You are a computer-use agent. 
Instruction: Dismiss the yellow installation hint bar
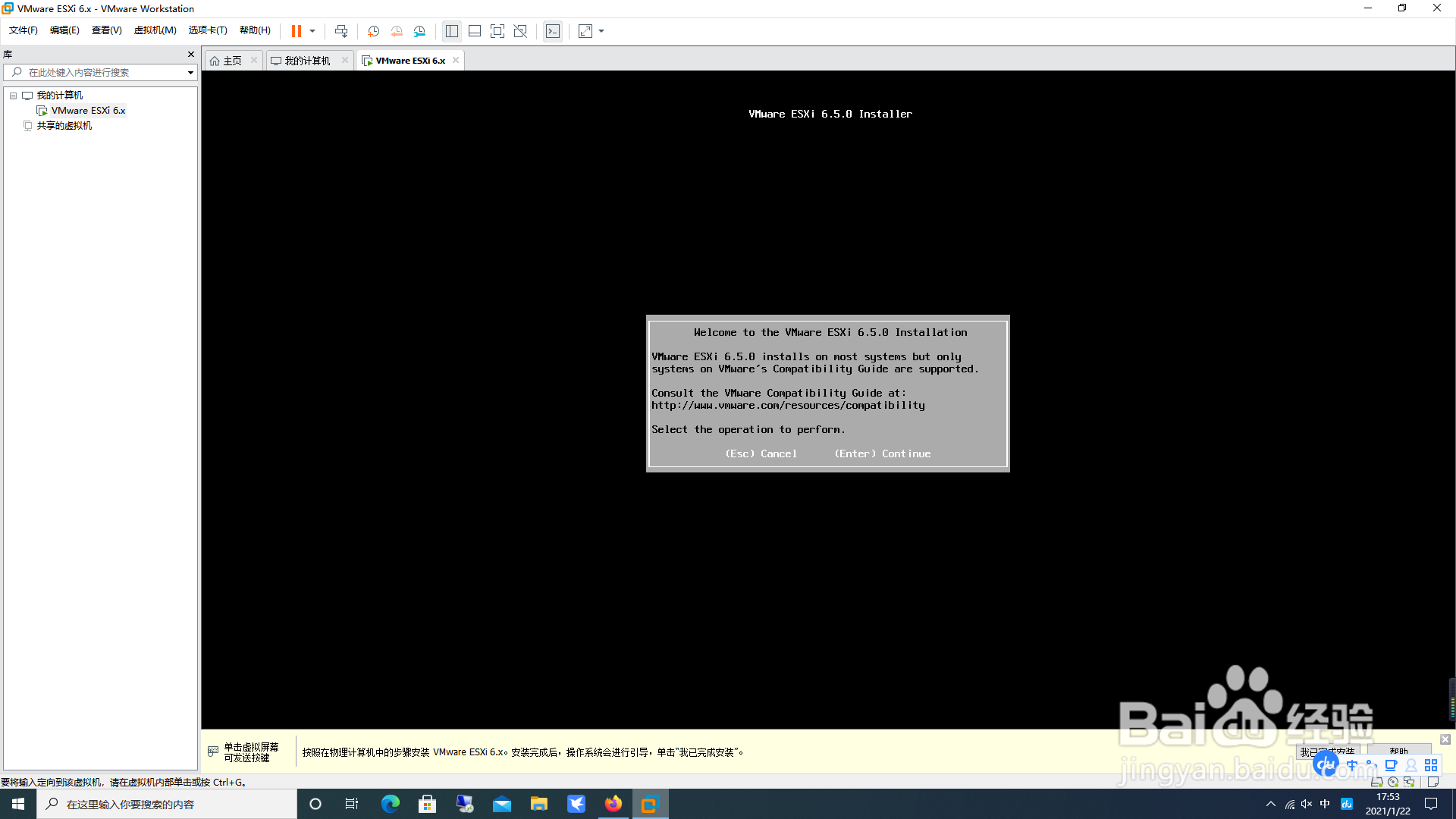1445,739
